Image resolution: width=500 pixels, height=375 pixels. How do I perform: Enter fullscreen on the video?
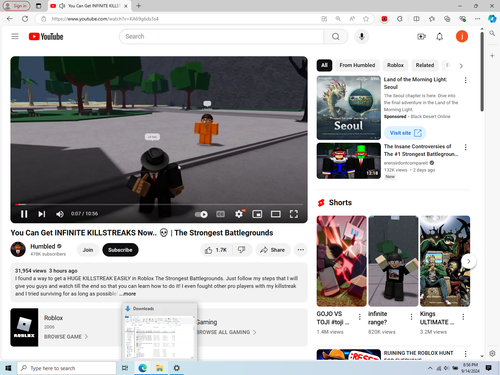tap(294, 214)
